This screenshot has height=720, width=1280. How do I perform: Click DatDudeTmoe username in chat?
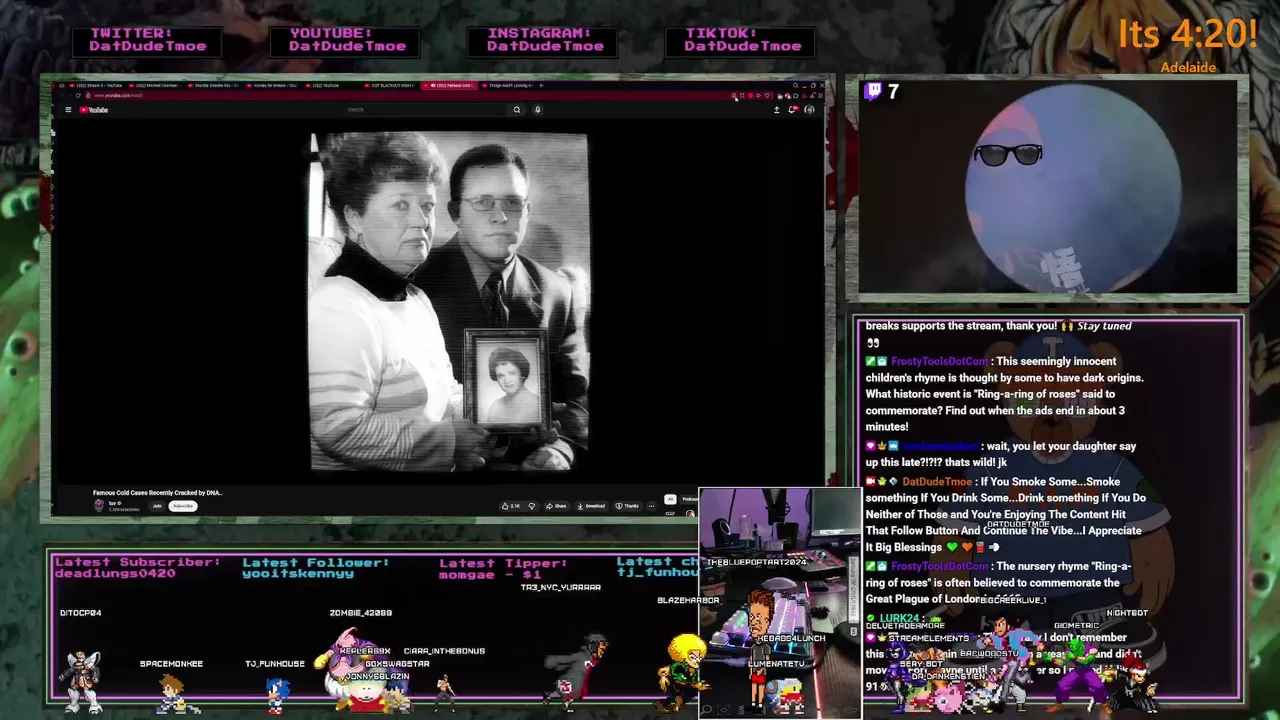pos(937,481)
